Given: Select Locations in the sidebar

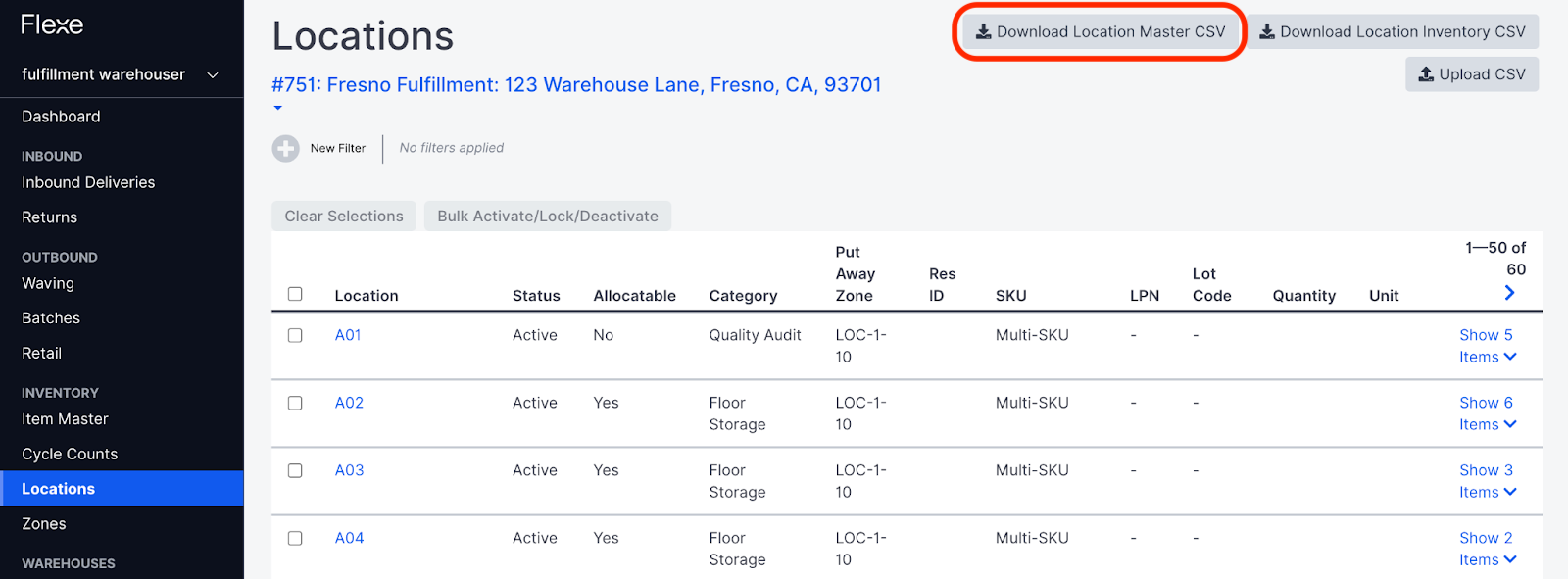Looking at the screenshot, I should [x=122, y=489].
